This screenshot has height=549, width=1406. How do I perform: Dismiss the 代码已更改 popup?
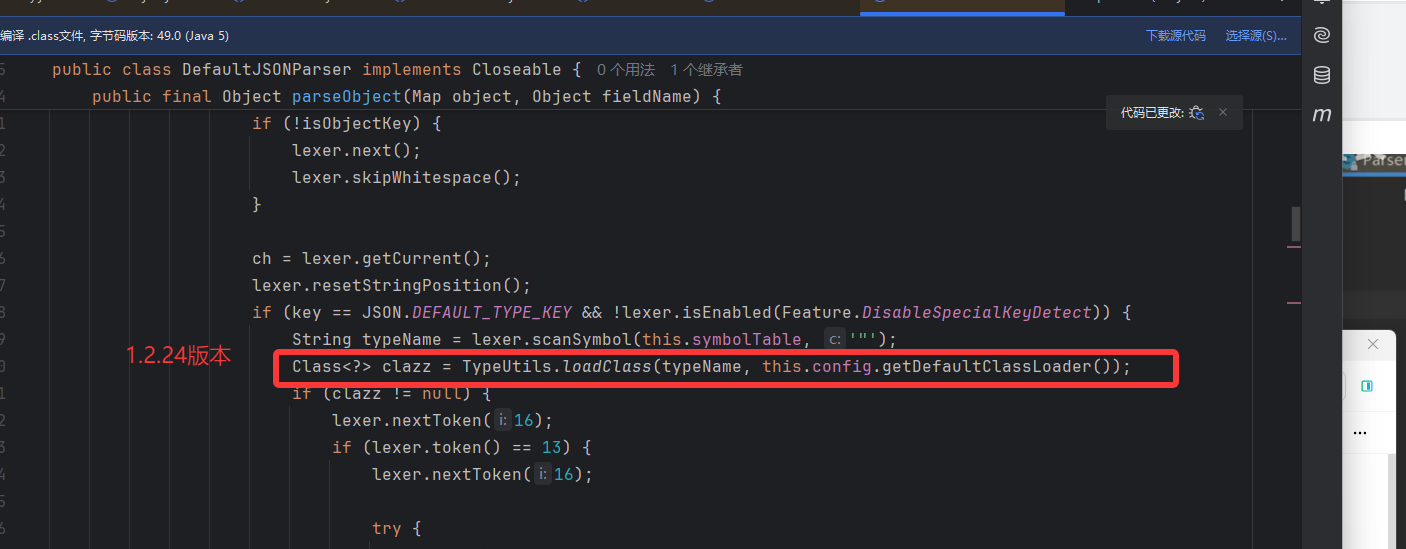coord(1223,113)
